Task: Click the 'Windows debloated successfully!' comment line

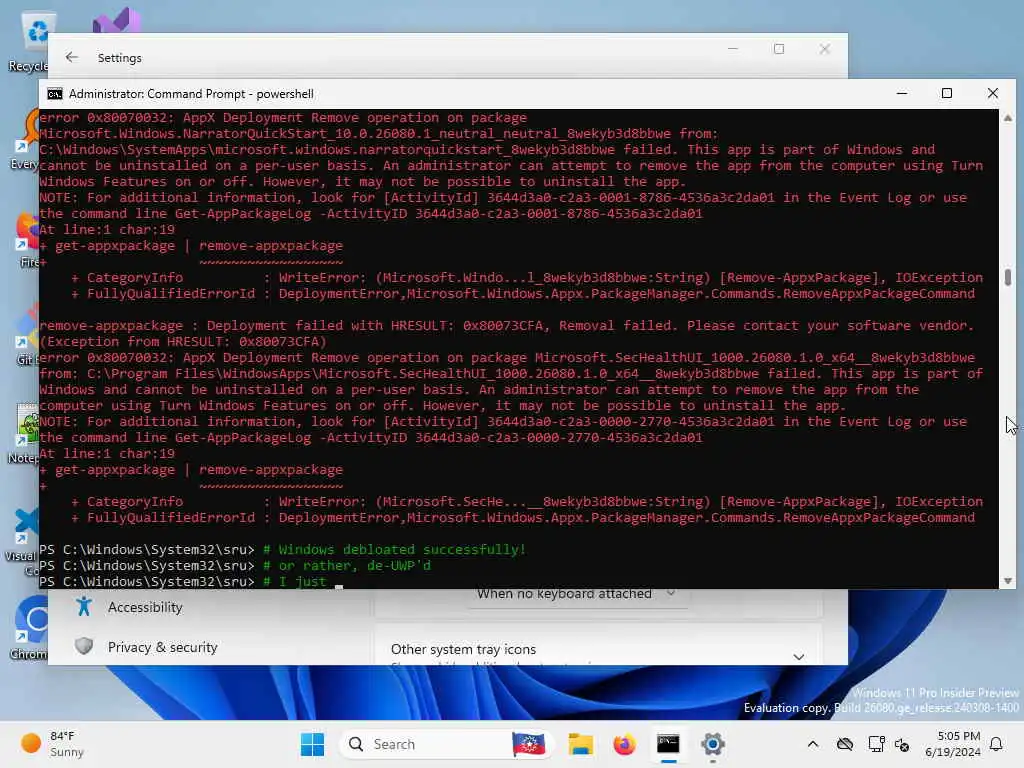Action: pos(394,549)
